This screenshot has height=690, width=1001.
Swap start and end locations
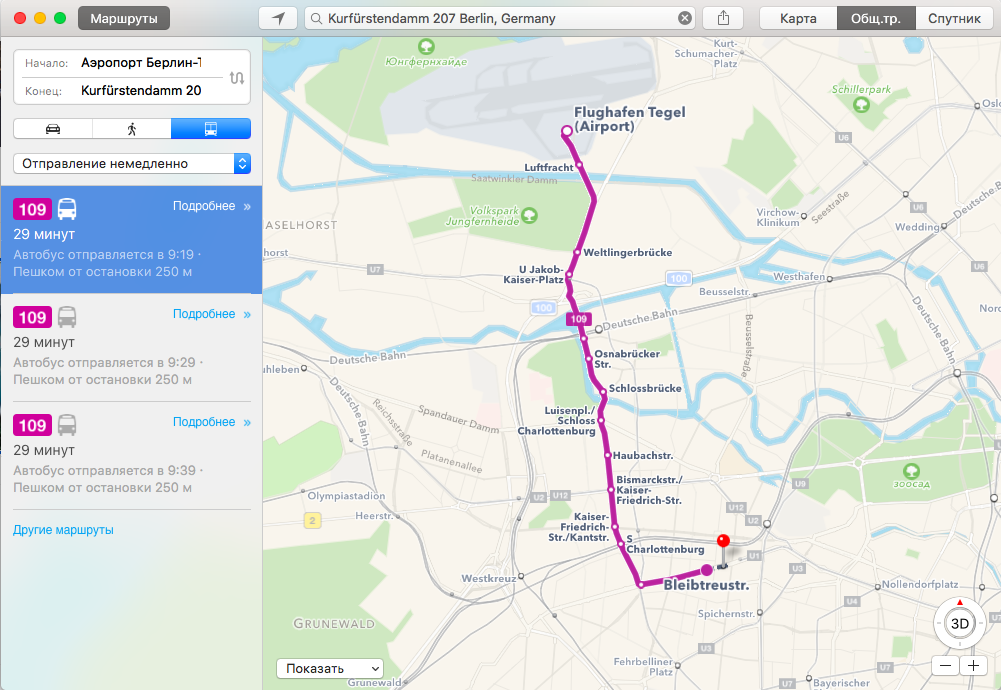(x=237, y=78)
